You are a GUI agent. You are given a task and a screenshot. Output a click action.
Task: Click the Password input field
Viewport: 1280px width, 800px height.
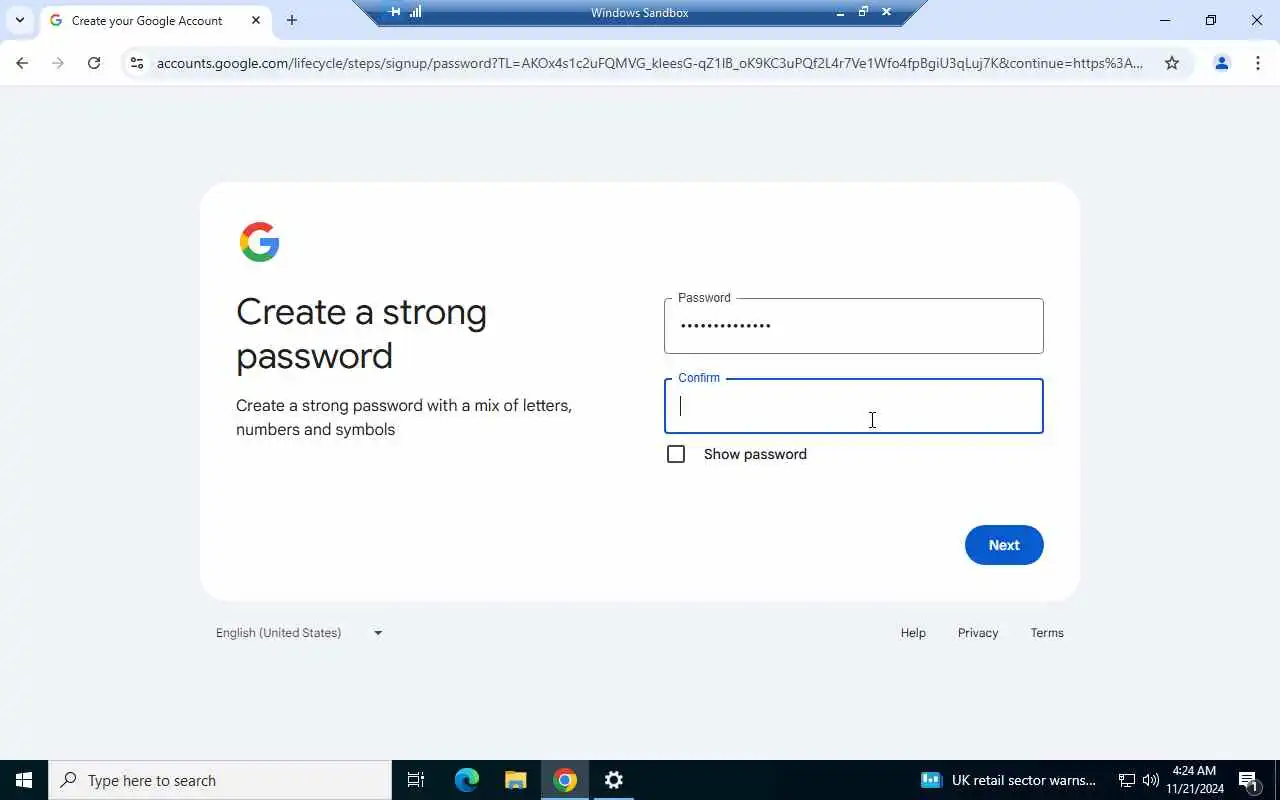(x=854, y=326)
